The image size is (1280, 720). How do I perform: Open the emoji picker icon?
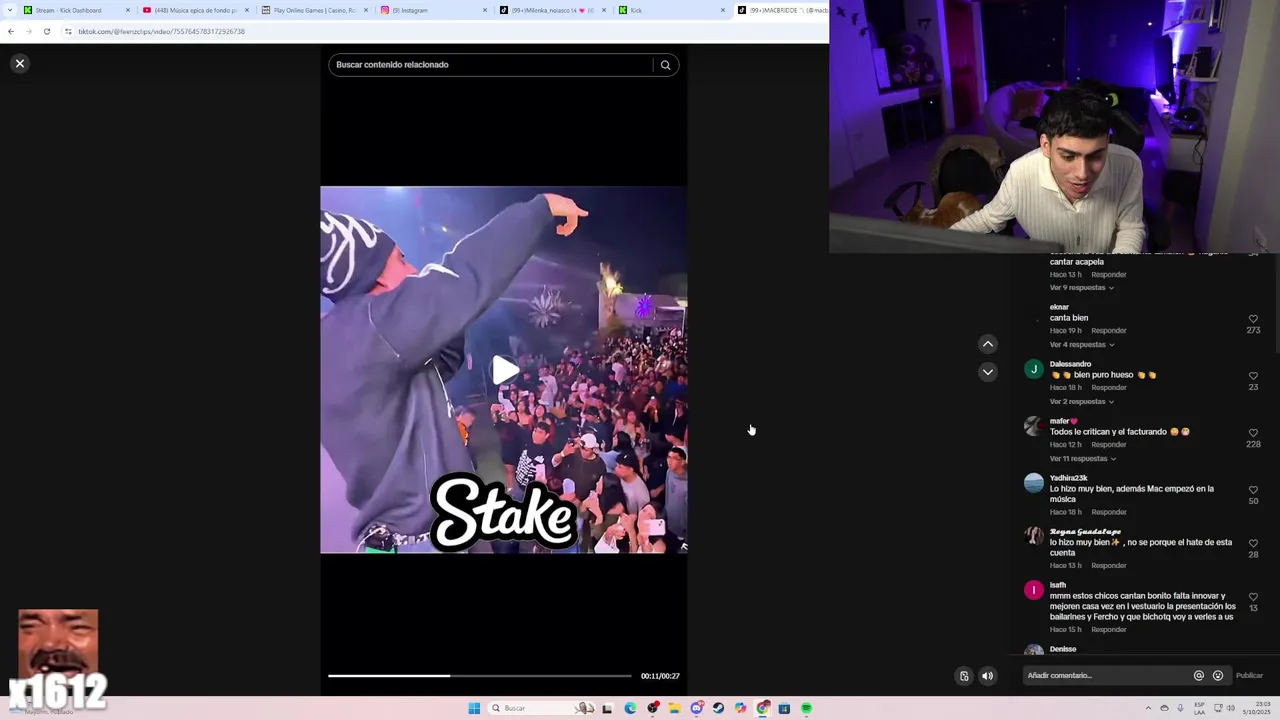[x=1217, y=676]
